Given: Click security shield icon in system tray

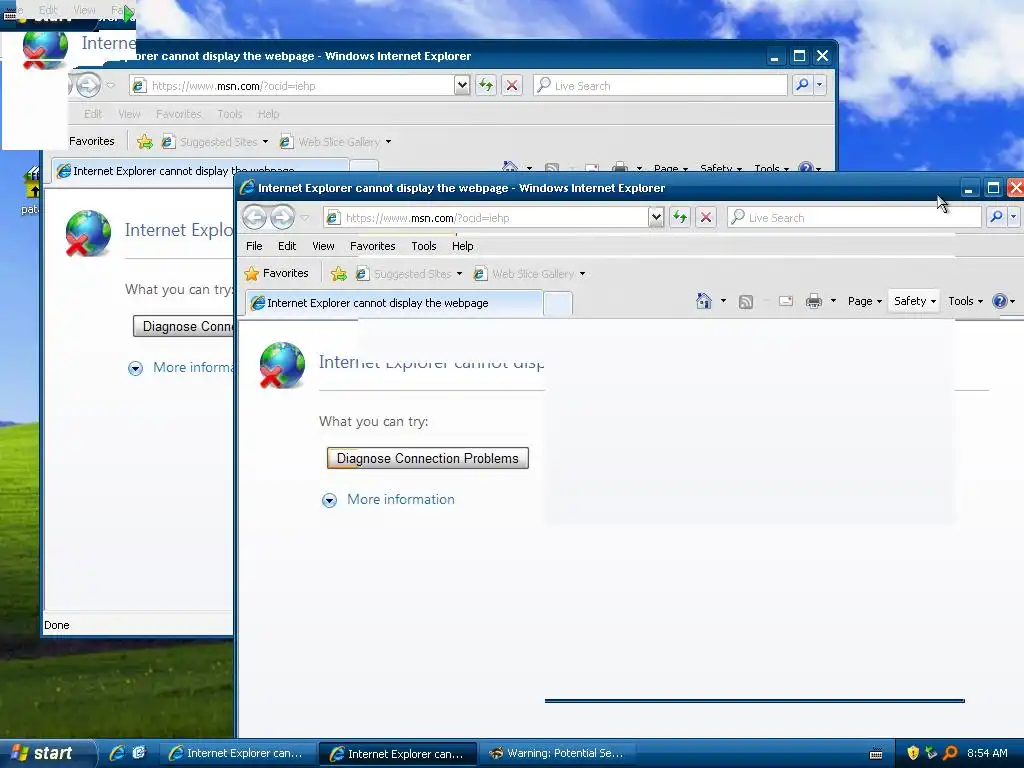Looking at the screenshot, I should coord(913,753).
